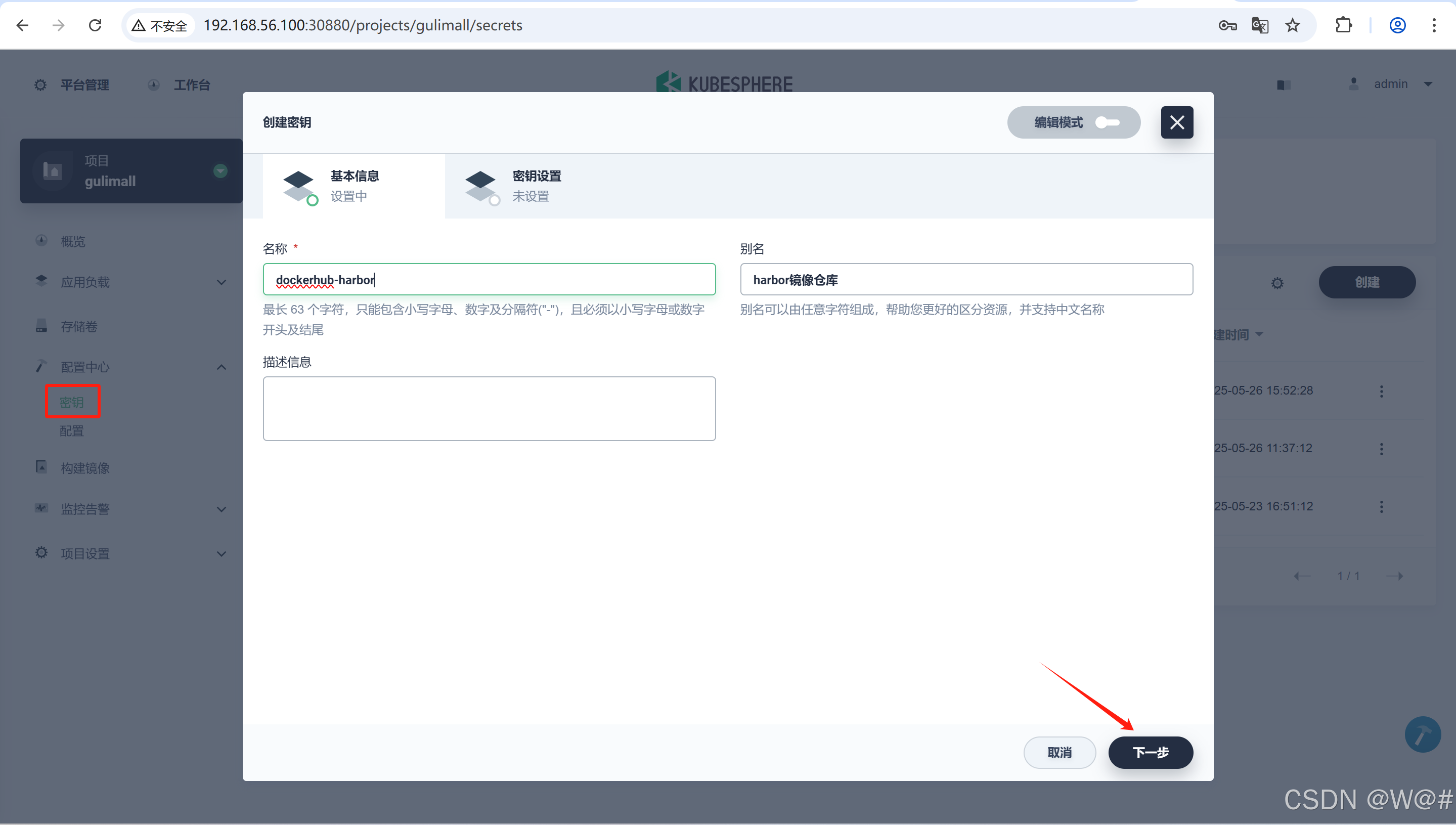The image size is (1456, 825).
Task: Go to previous page arrow in pagination
Action: click(1301, 576)
